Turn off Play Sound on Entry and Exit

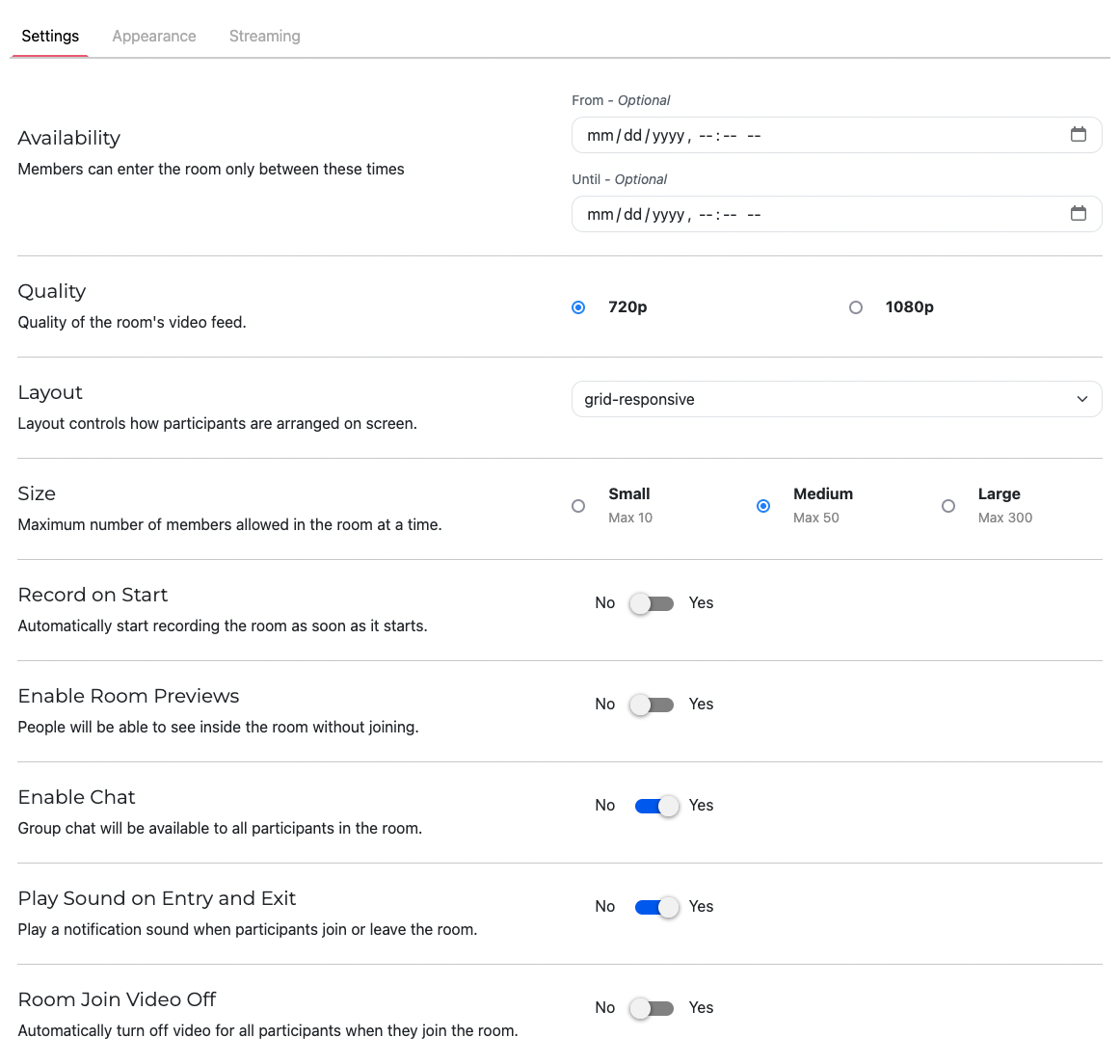coord(656,906)
